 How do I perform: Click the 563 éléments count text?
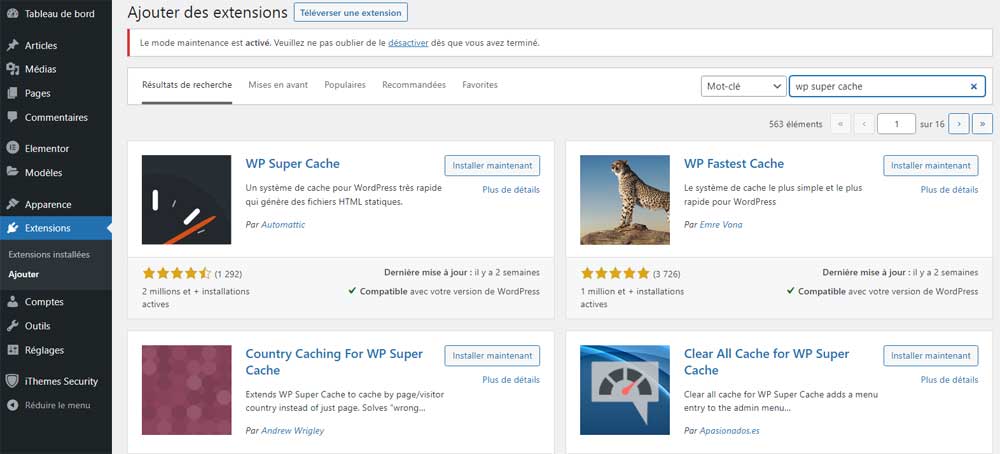(x=795, y=124)
